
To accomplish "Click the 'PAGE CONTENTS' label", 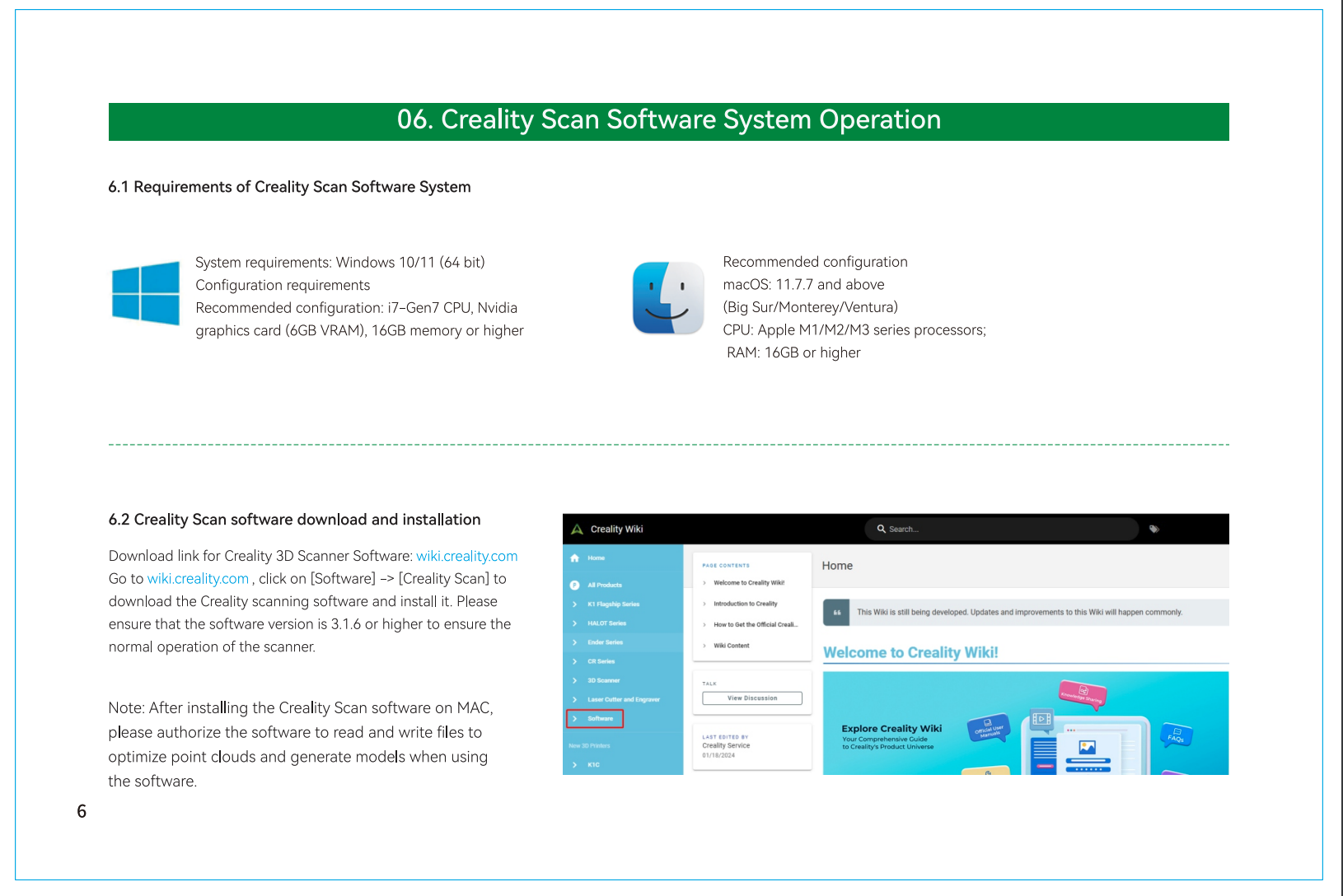I will click(x=726, y=566).
